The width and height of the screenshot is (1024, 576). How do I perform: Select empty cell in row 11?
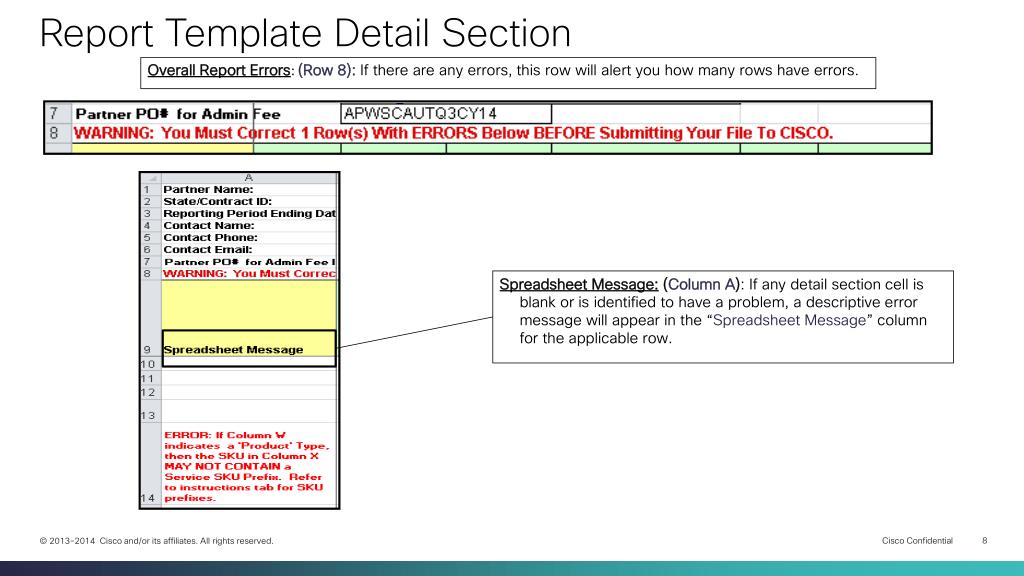coord(249,378)
